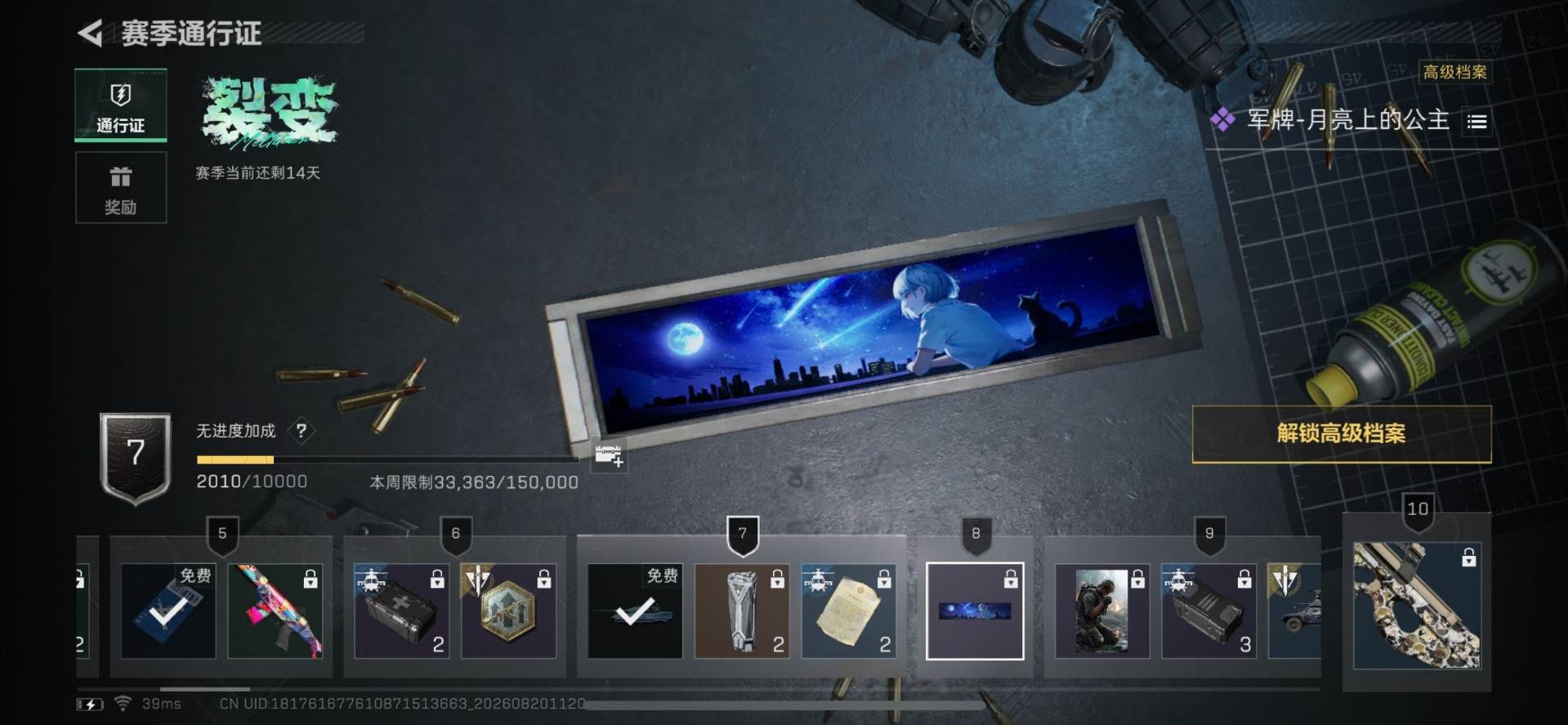
Task: Tap the lock icon on level 6 supply crate
Action: pos(437,579)
